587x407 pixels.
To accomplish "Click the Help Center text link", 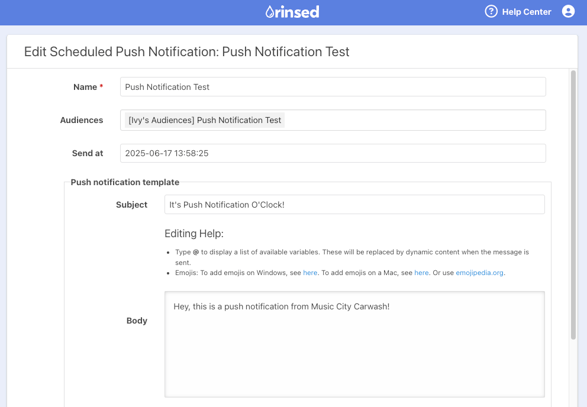I will (x=526, y=12).
